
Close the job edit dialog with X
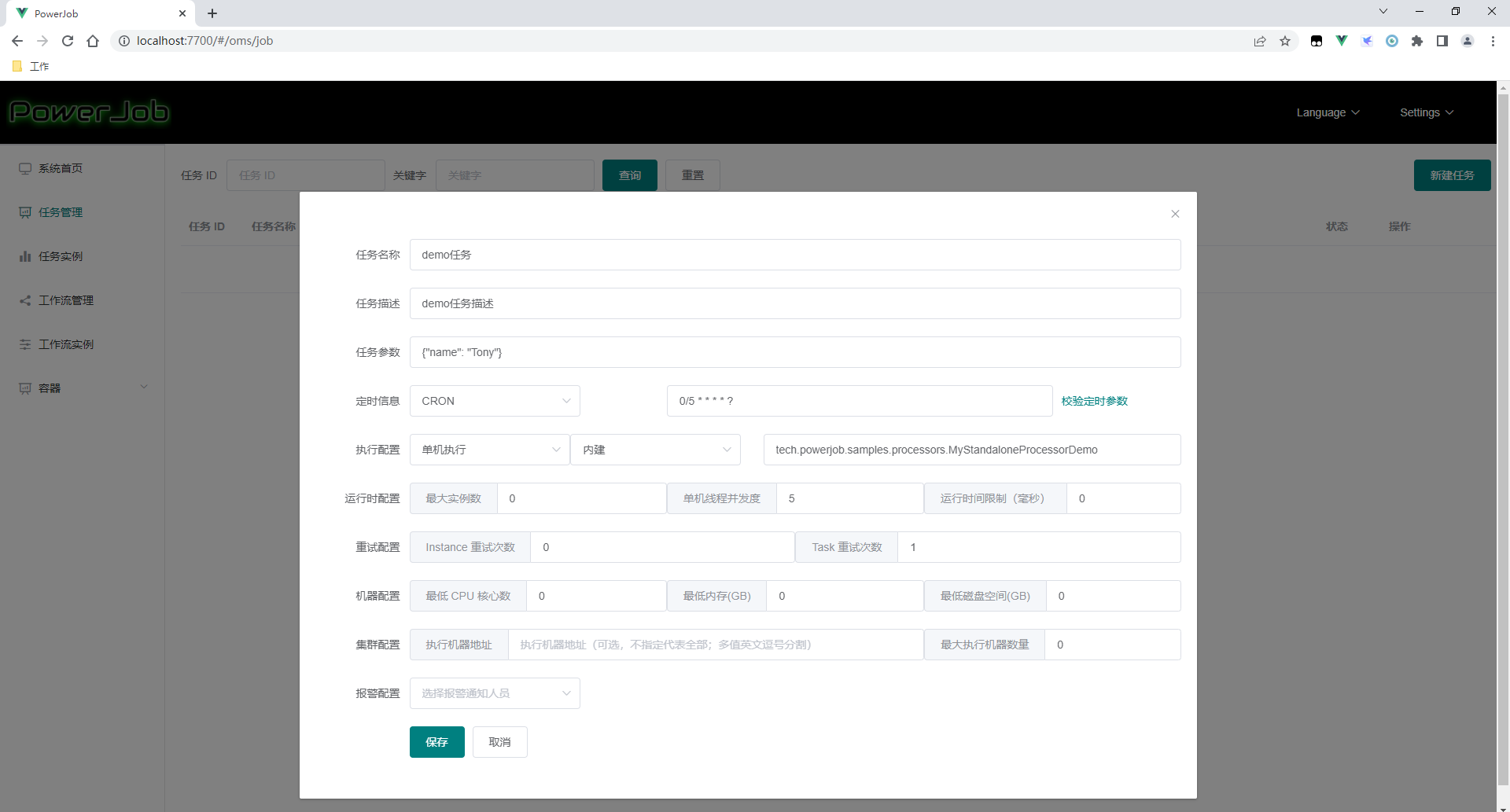point(1175,214)
